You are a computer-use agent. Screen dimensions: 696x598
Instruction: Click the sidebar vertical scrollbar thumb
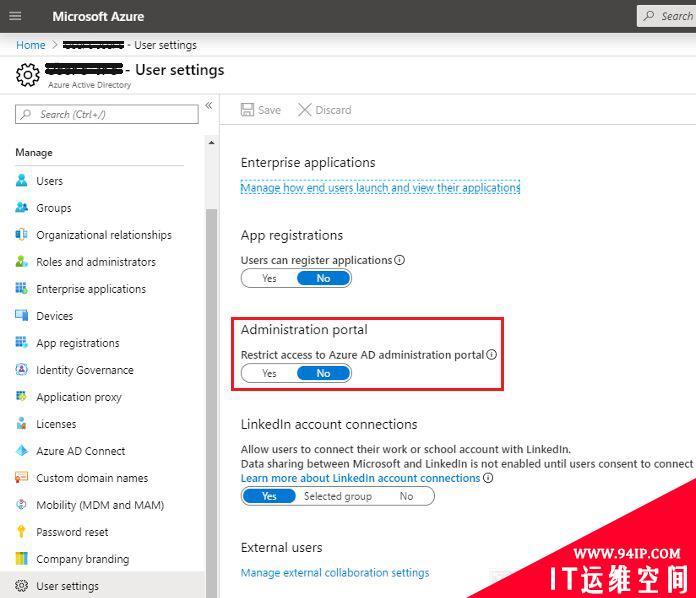pyautogui.click(x=211, y=402)
